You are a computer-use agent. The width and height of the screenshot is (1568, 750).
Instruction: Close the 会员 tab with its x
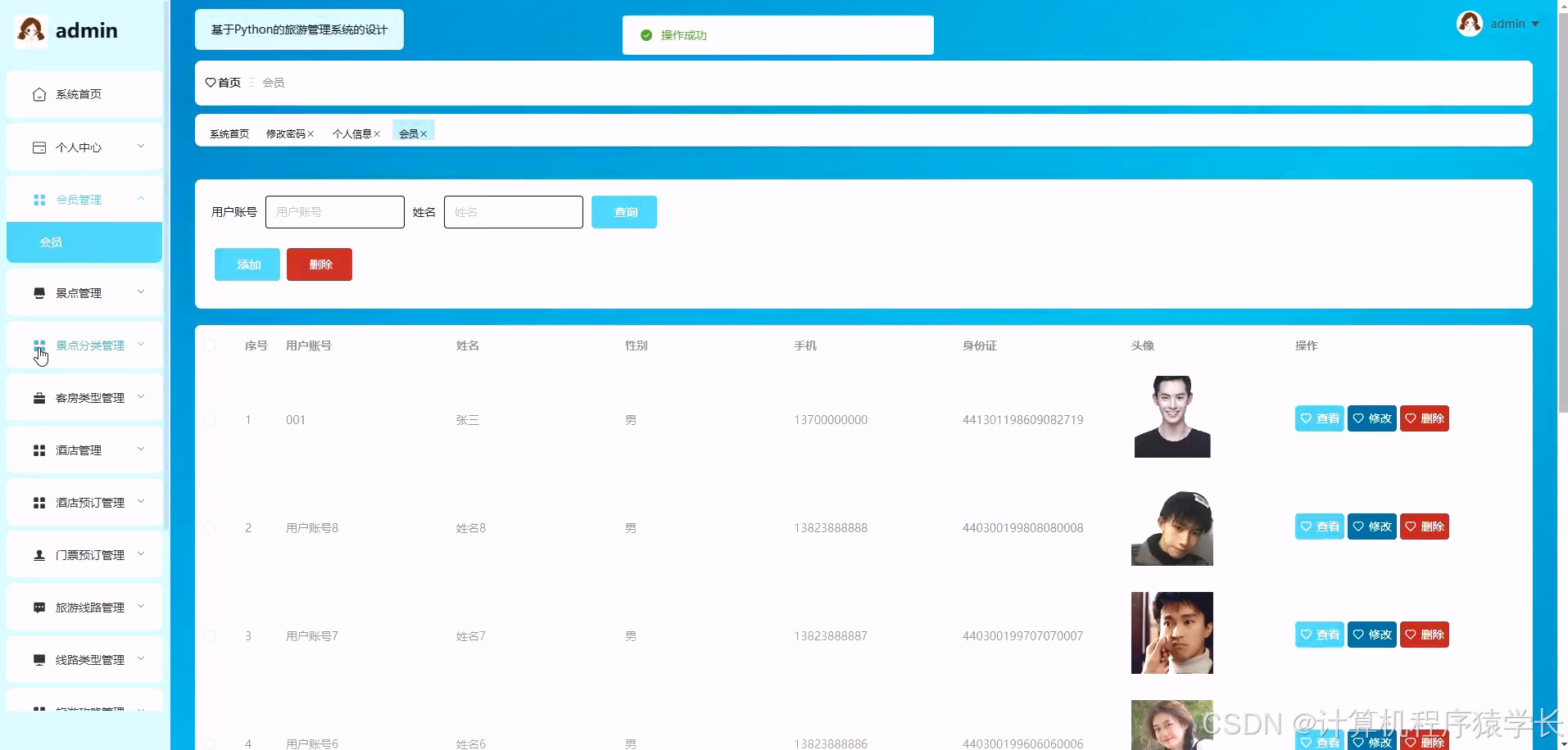tap(424, 134)
